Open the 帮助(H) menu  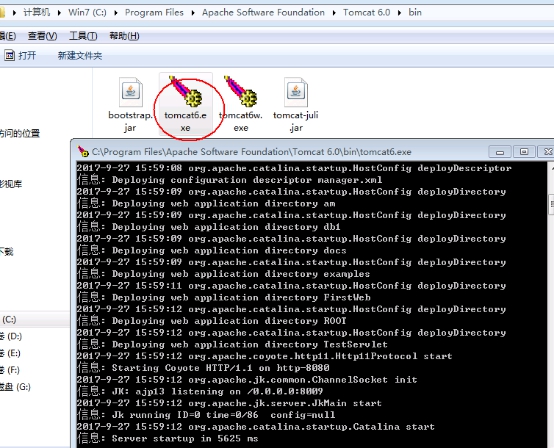tap(124, 36)
